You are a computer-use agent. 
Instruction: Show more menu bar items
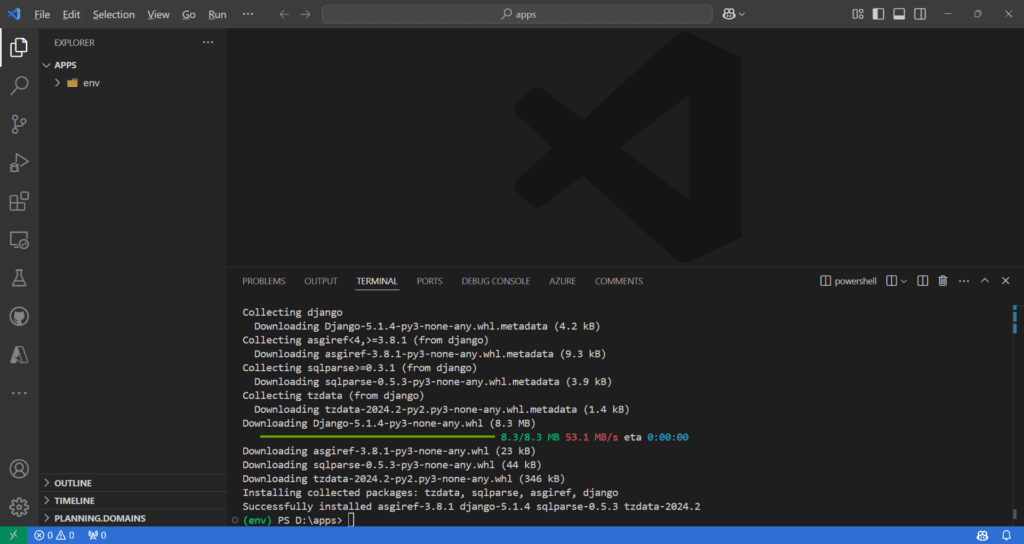tap(248, 14)
